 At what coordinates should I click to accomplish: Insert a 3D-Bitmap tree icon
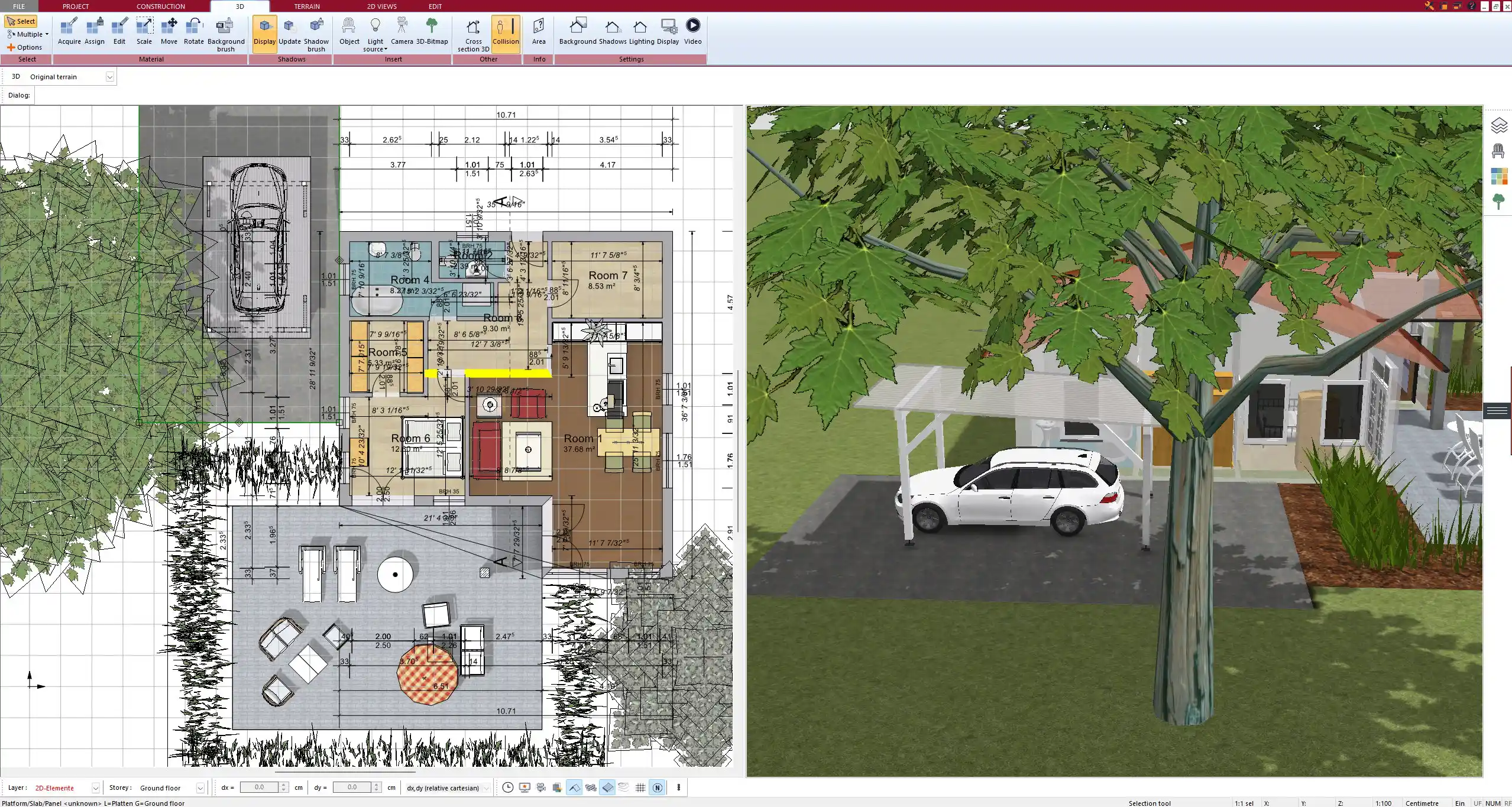click(x=432, y=32)
